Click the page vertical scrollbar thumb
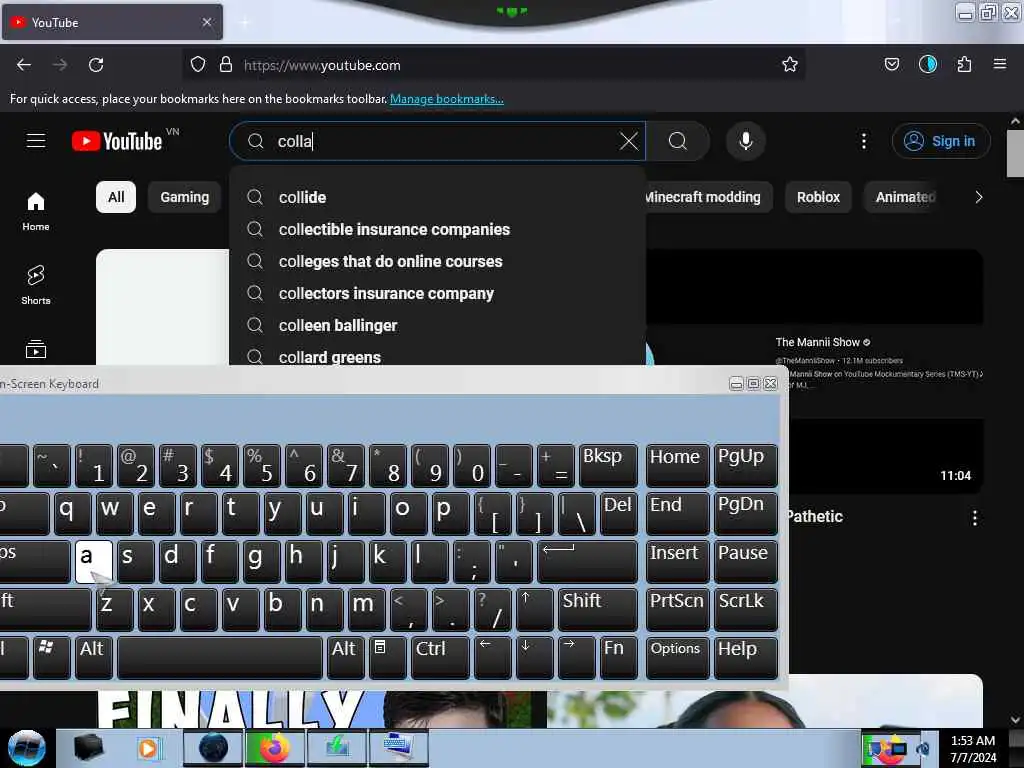 1015,153
